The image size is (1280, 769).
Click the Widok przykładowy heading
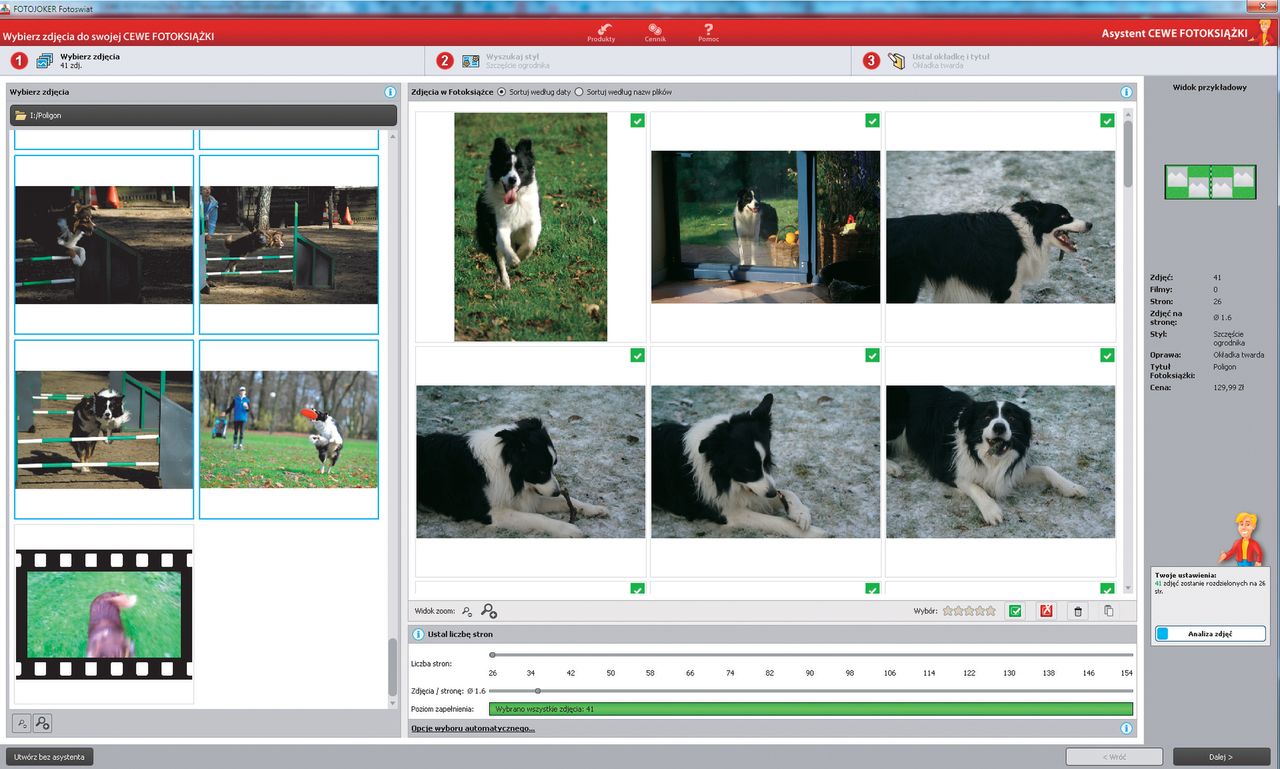[1210, 87]
